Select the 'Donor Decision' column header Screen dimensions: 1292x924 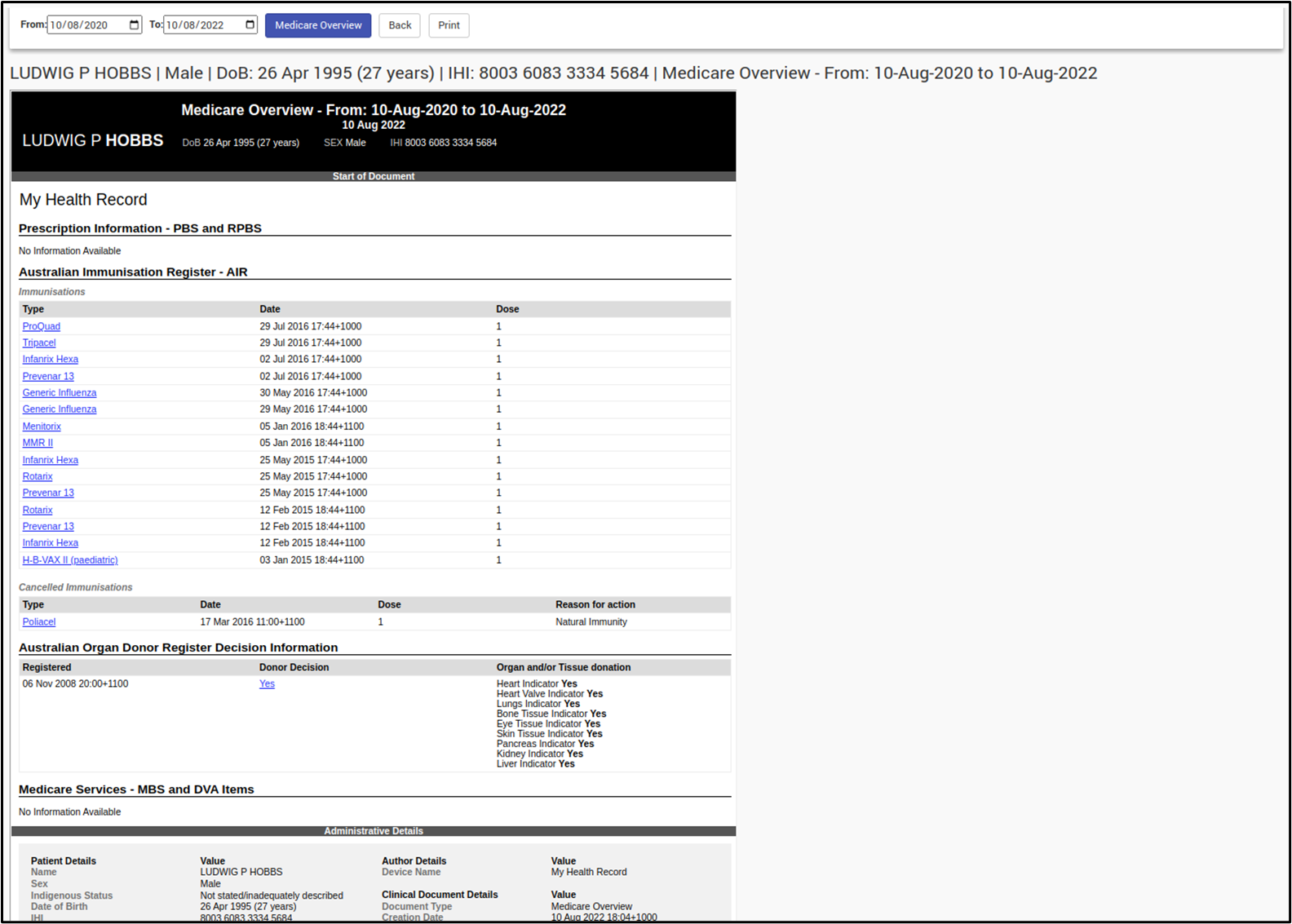click(x=294, y=667)
